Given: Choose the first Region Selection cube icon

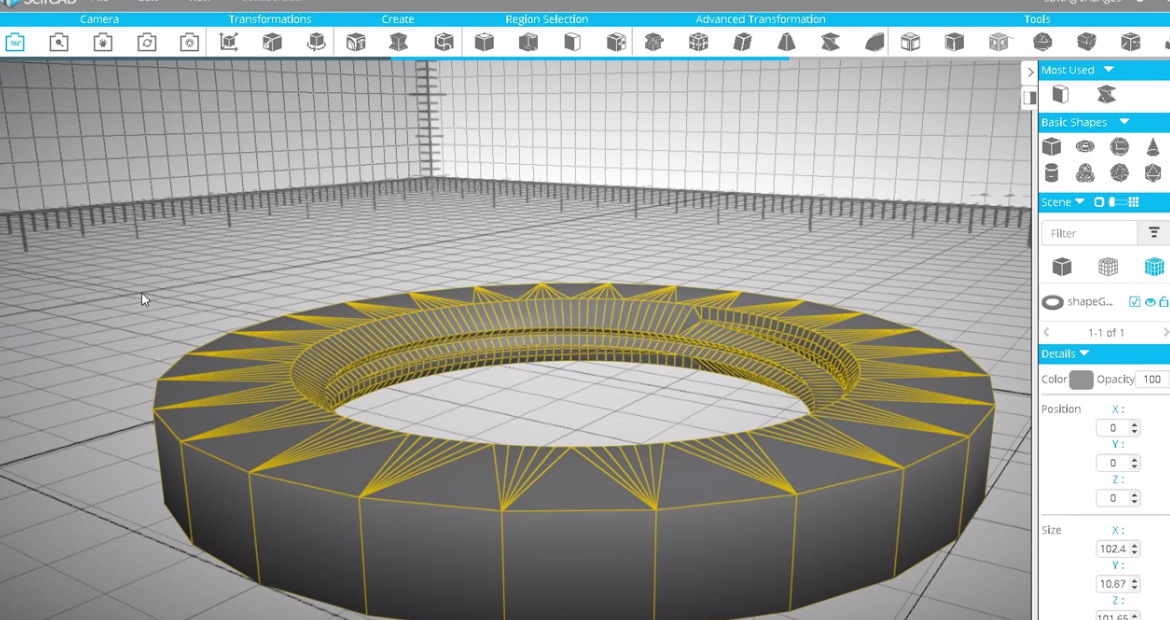Looking at the screenshot, I should coord(484,43).
